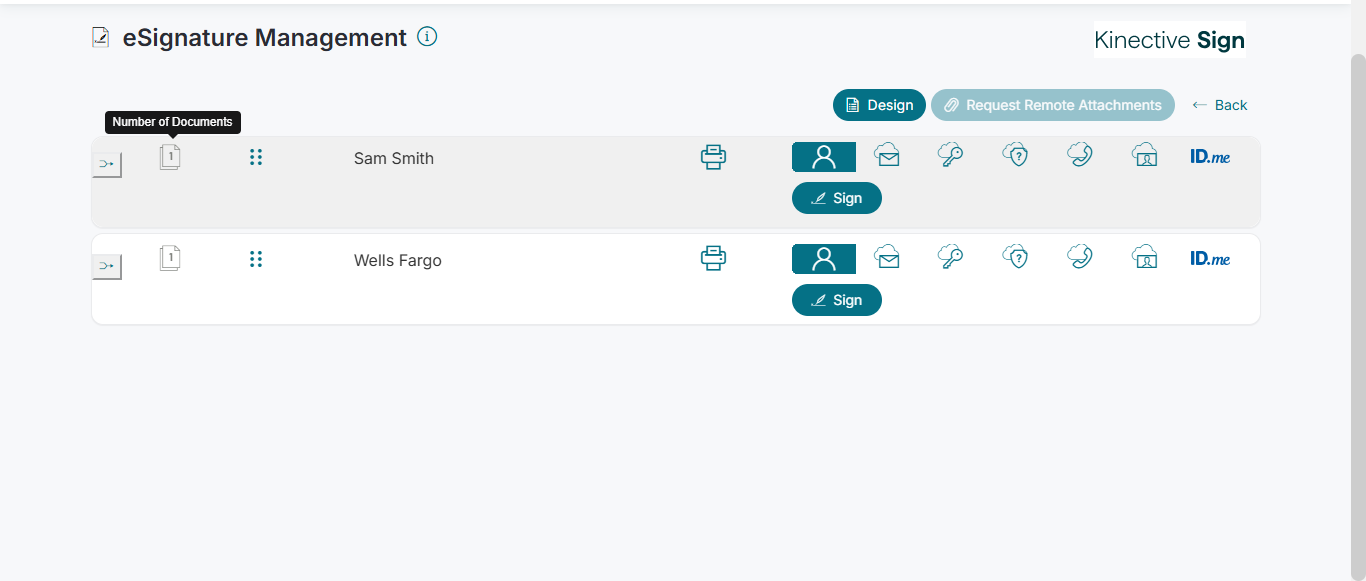Toggle in-person signing for Wells Fargo
The image size is (1366, 581).
[823, 259]
